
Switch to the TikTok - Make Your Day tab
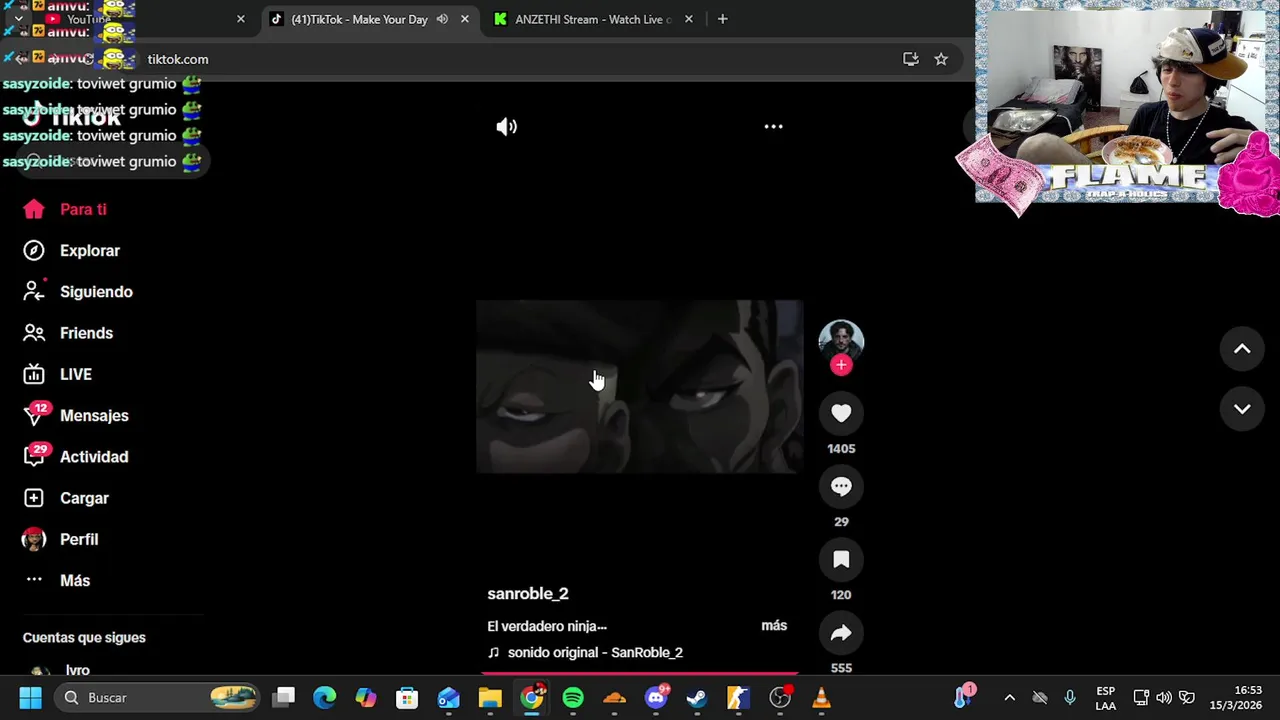[x=359, y=19]
